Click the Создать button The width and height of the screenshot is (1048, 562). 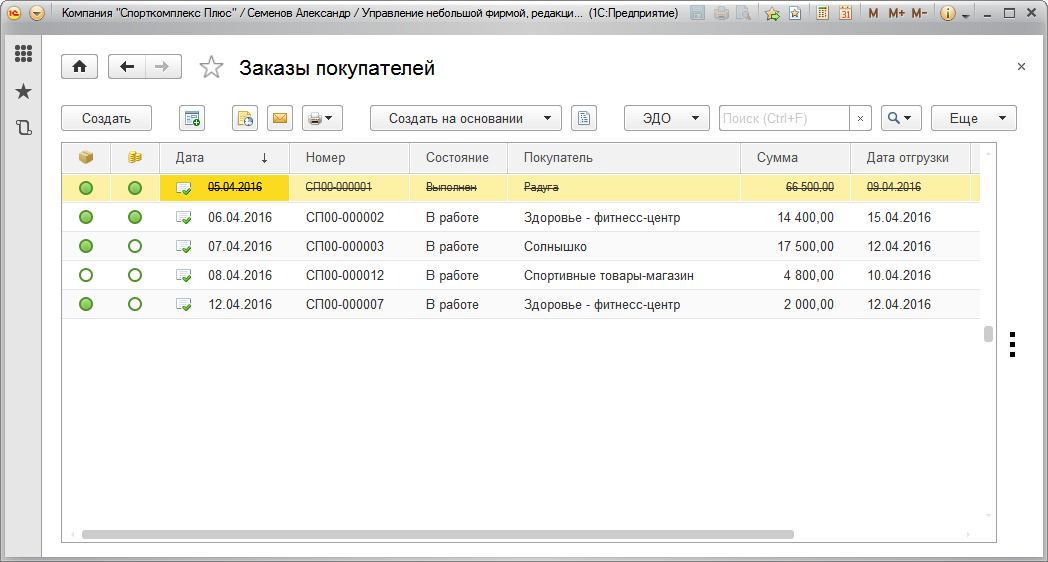click(106, 118)
